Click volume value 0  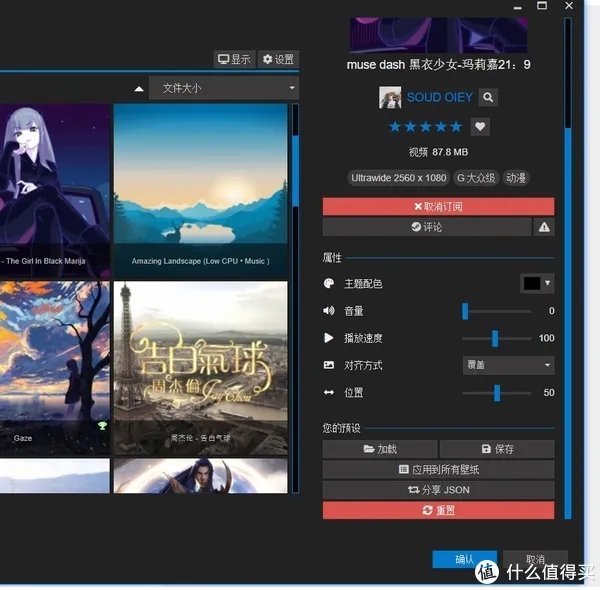[551, 311]
